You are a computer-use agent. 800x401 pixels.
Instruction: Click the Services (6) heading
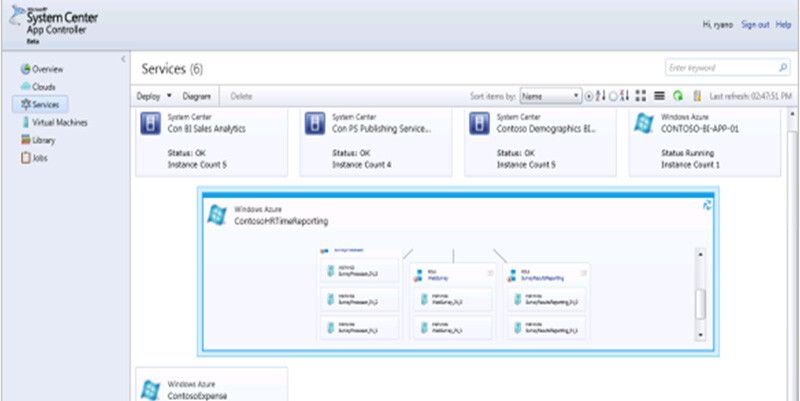[172, 69]
